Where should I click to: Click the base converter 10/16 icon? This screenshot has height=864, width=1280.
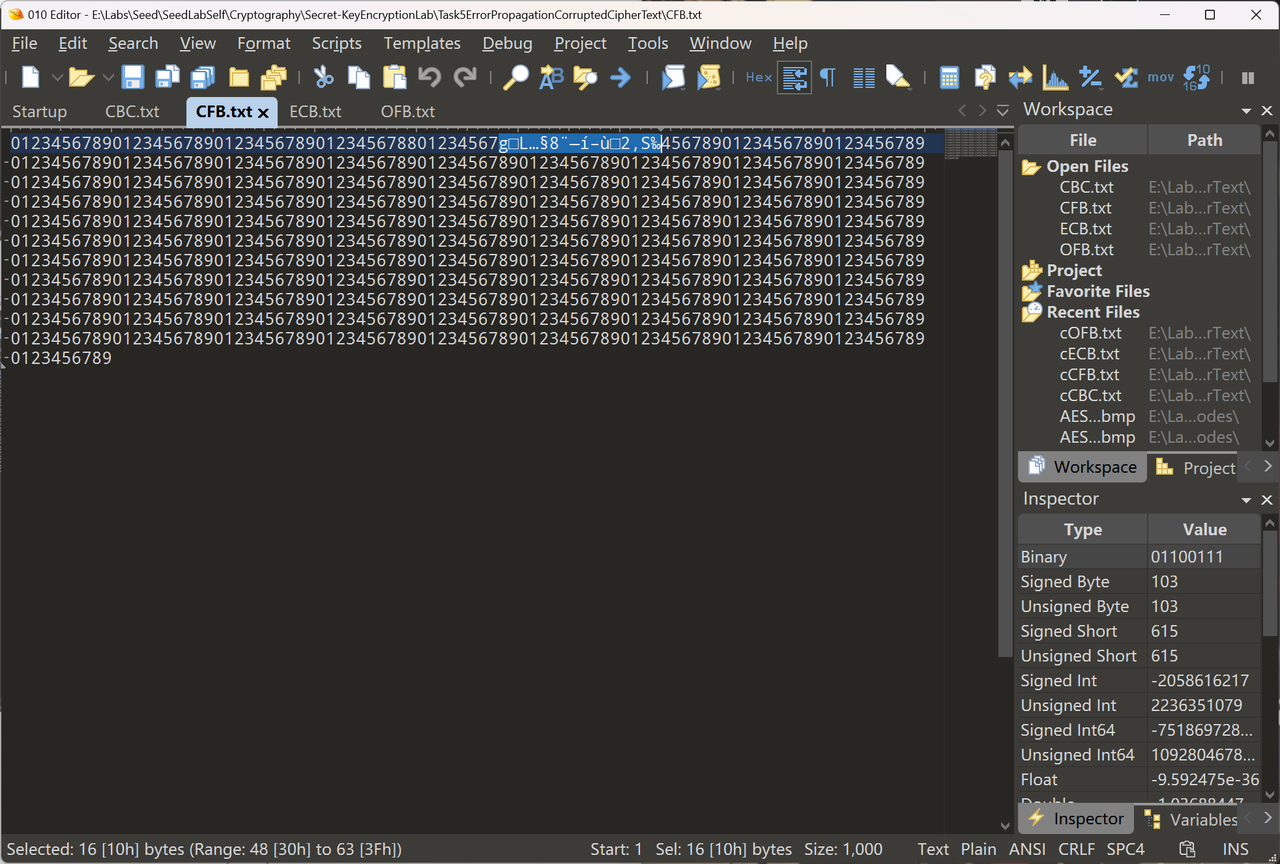pyautogui.click(x=1196, y=77)
